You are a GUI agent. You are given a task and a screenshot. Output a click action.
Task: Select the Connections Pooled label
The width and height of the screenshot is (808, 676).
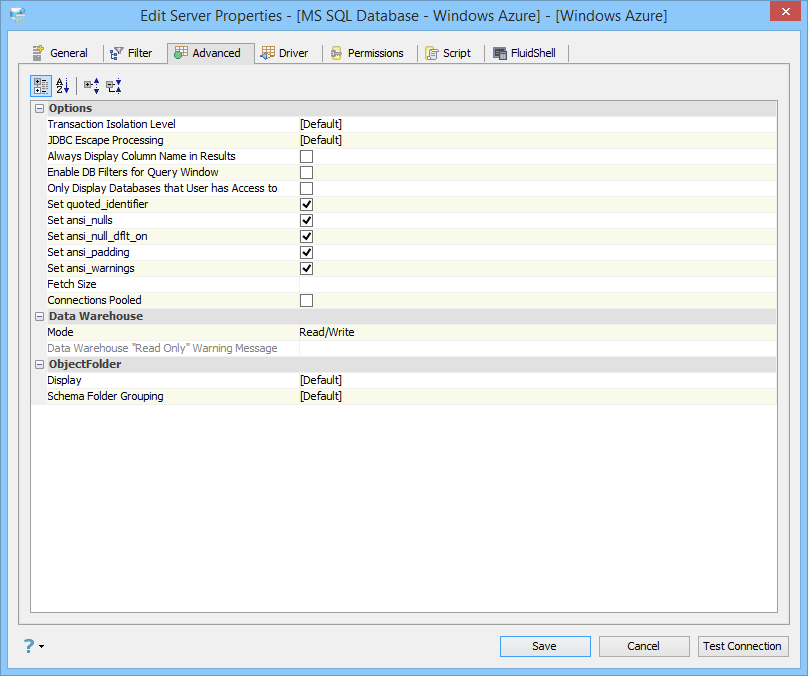click(x=94, y=300)
